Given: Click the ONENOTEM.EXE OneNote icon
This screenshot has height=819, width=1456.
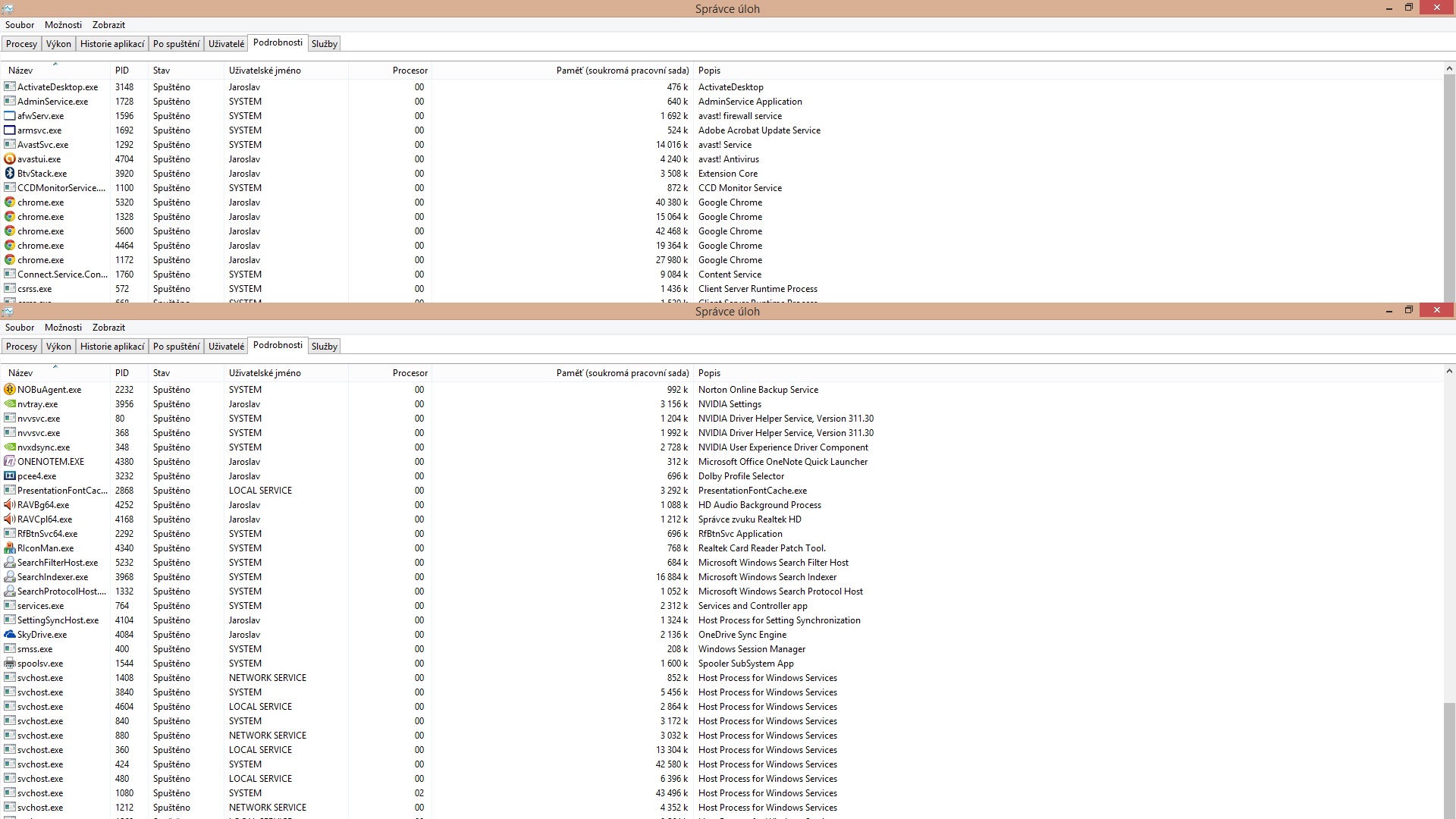Looking at the screenshot, I should 10,462.
